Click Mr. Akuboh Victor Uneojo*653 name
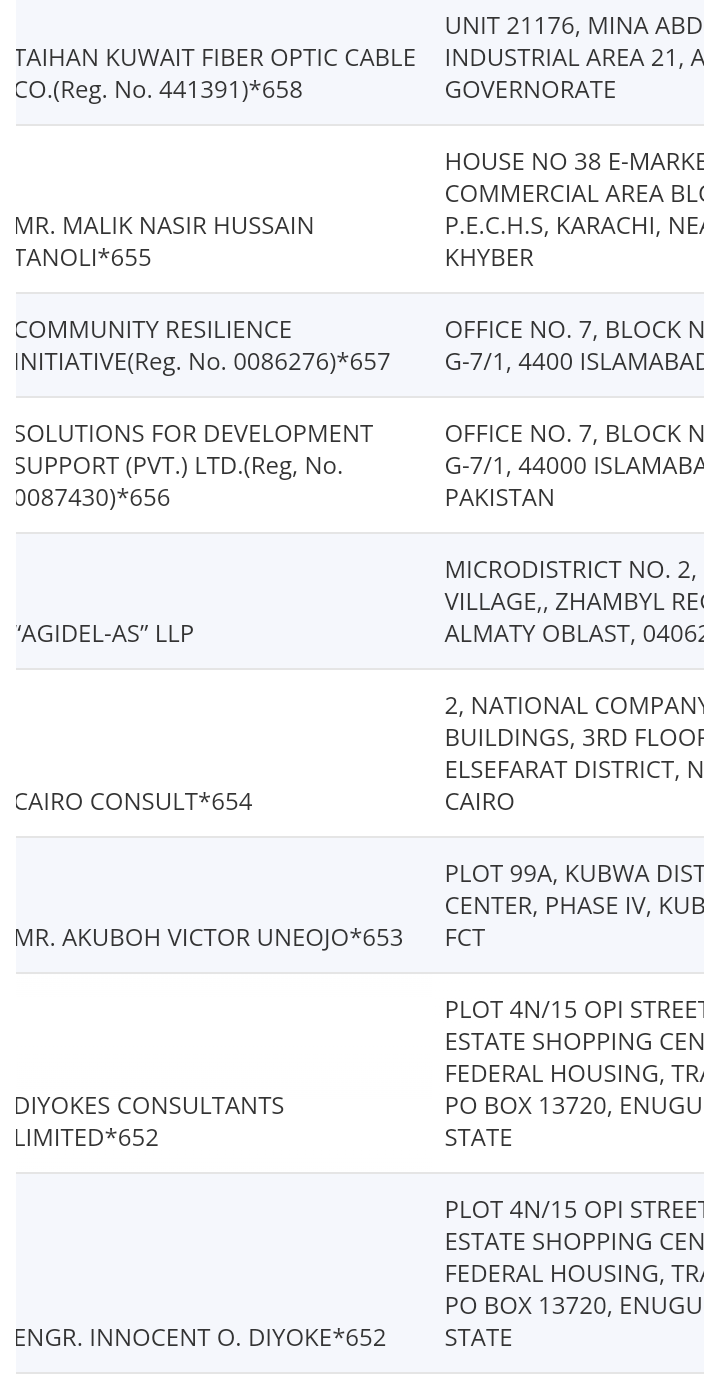The image size is (718, 1388). click(x=208, y=937)
